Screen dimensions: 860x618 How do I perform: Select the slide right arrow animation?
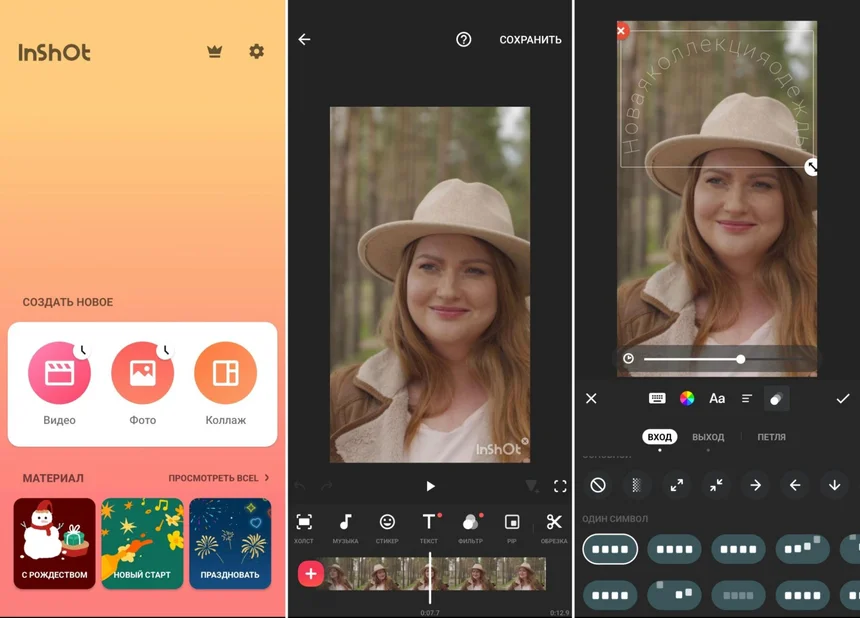point(756,485)
